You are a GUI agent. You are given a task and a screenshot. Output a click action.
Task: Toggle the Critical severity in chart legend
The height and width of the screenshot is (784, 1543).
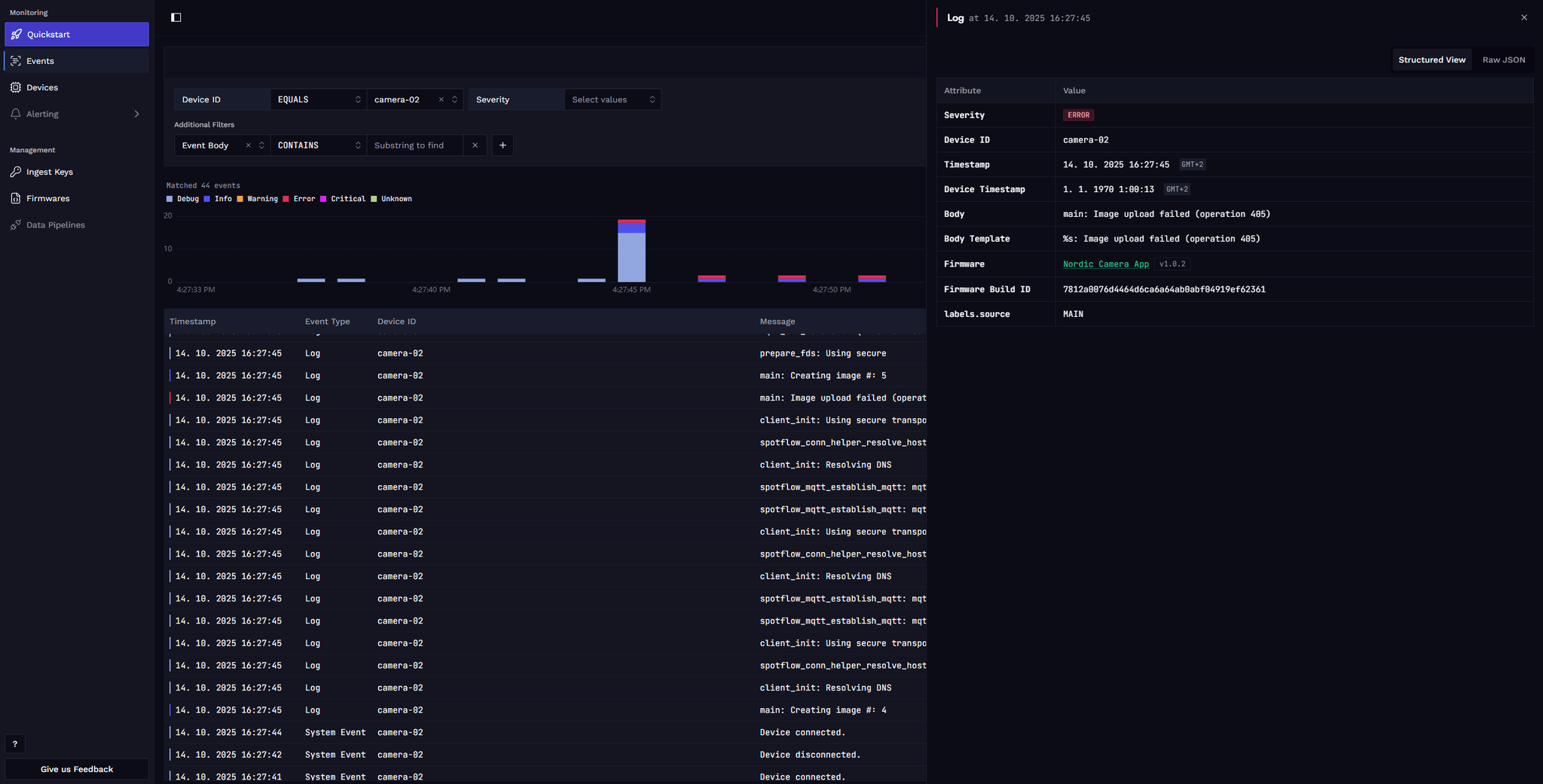click(x=344, y=198)
